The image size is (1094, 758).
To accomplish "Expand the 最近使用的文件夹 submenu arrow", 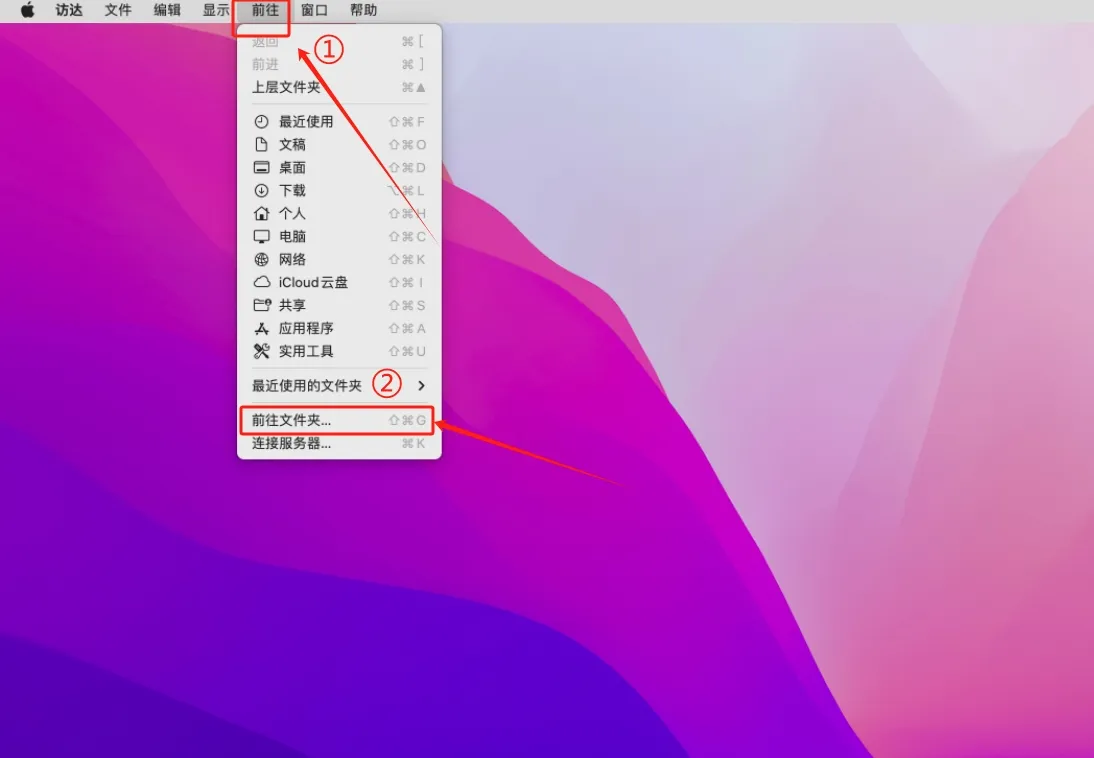I will click(421, 386).
